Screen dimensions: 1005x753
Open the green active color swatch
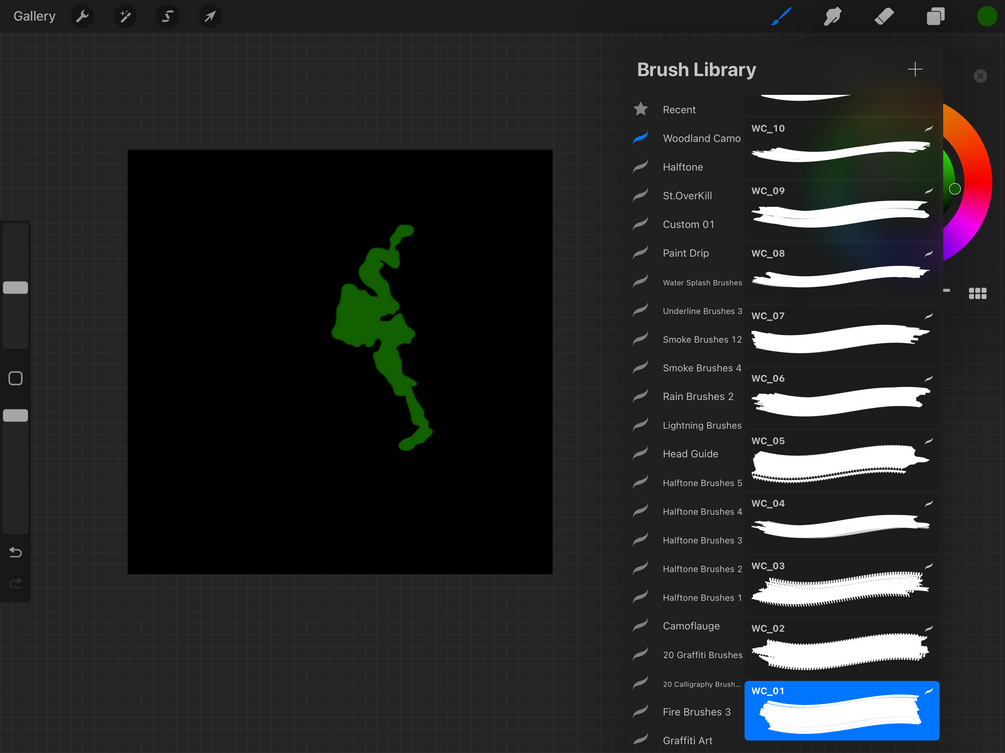986,16
